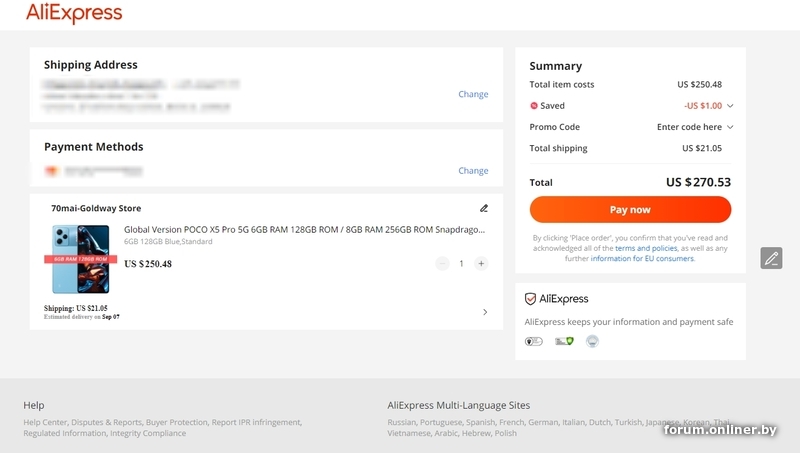The width and height of the screenshot is (800, 453).
Task: Click the Total item costs US $250.48 value
Action: [x=699, y=84]
